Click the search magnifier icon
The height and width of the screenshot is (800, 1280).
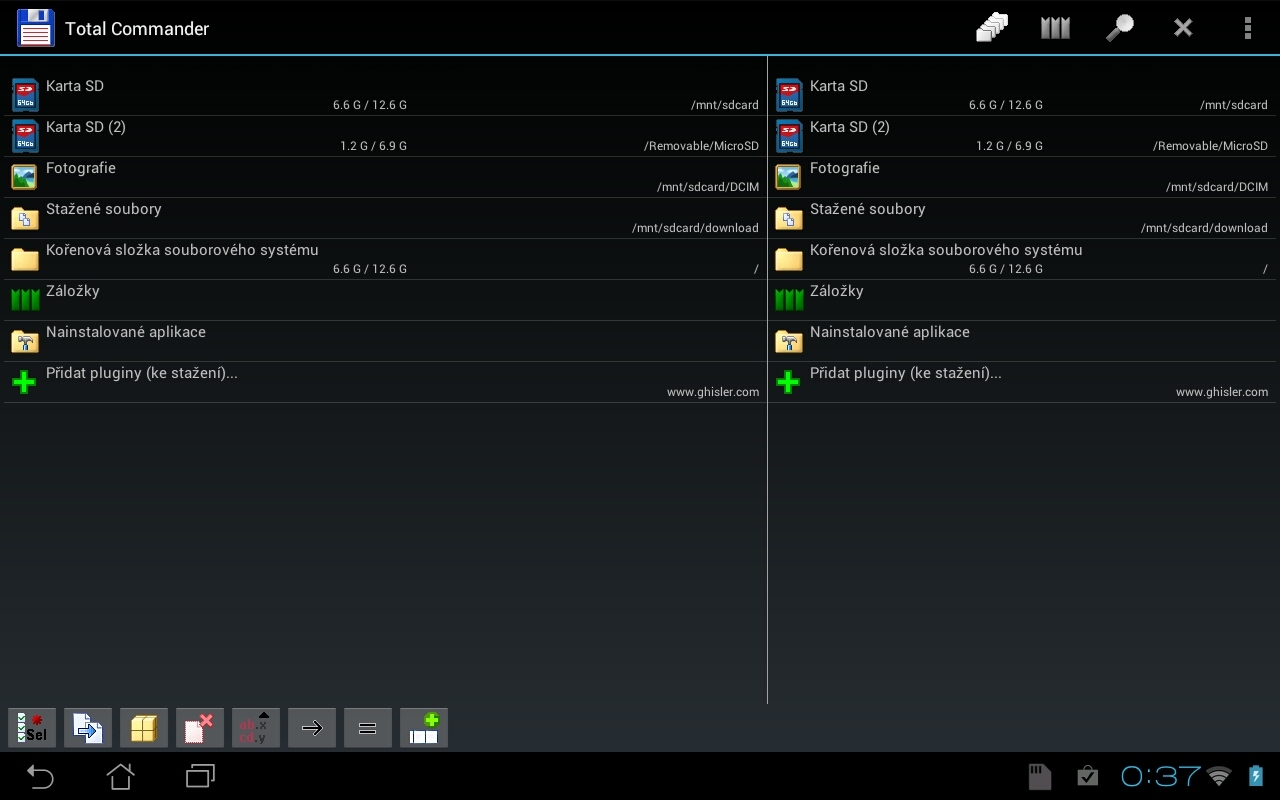[1119, 28]
